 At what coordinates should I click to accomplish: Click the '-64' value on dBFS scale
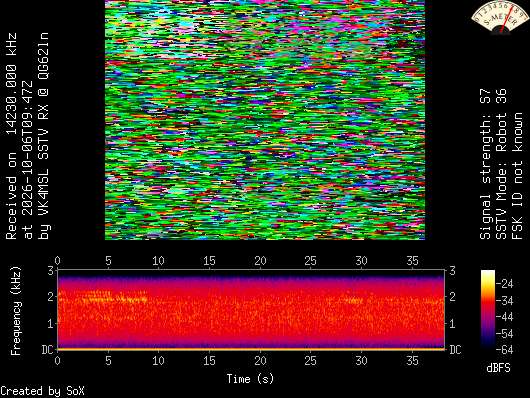click(x=505, y=349)
